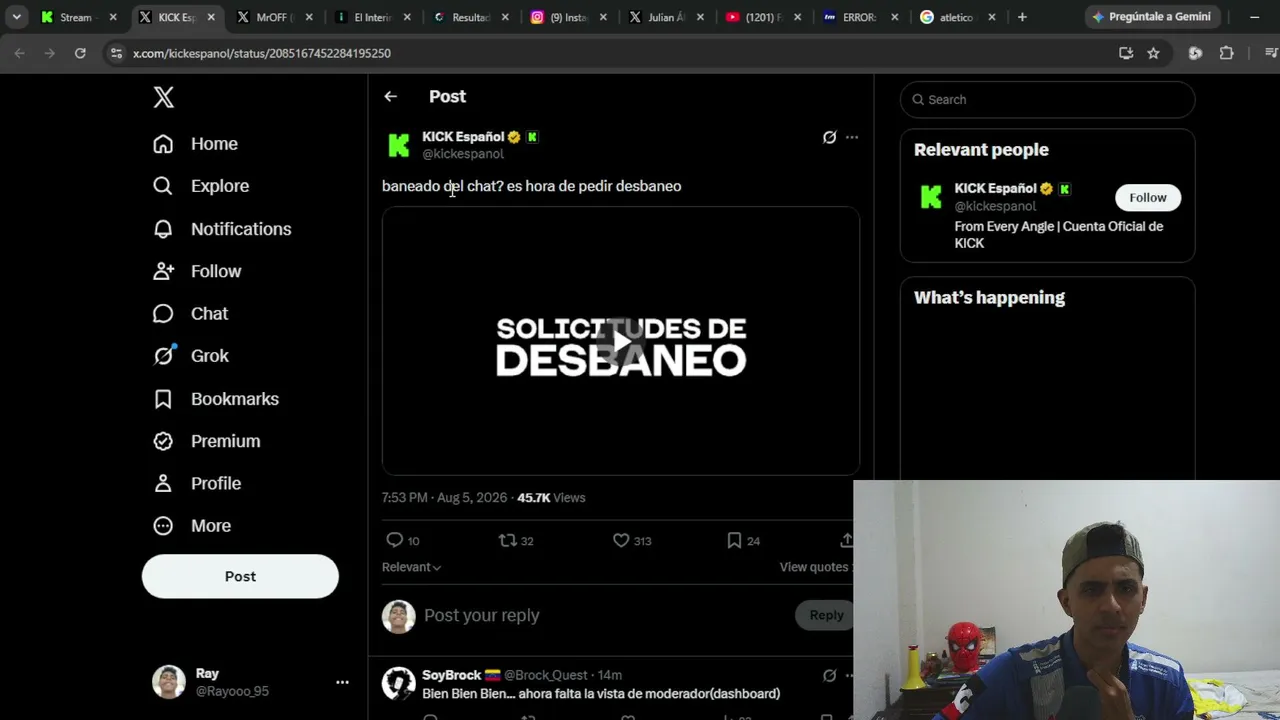Image resolution: width=1280 pixels, height=720 pixels.
Task: Switch to the Instagram browser tab
Action: [x=567, y=17]
